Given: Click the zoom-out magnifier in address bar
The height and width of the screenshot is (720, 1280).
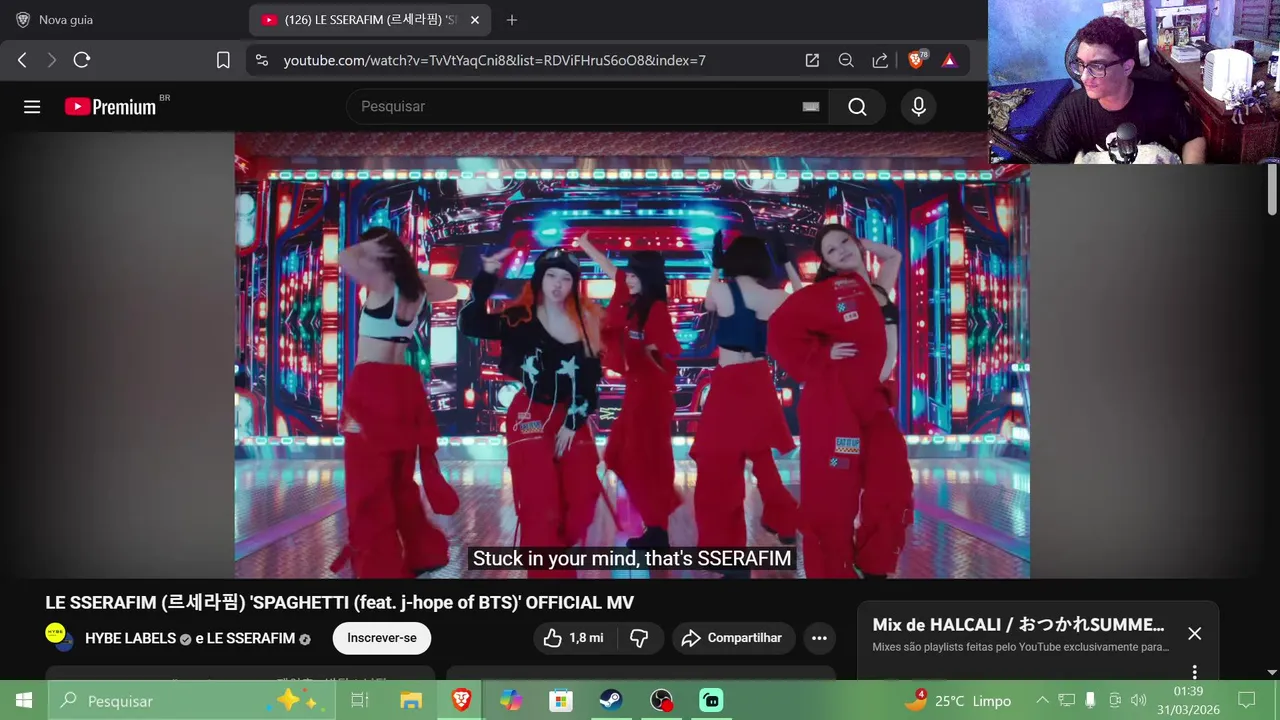Looking at the screenshot, I should pos(846,60).
